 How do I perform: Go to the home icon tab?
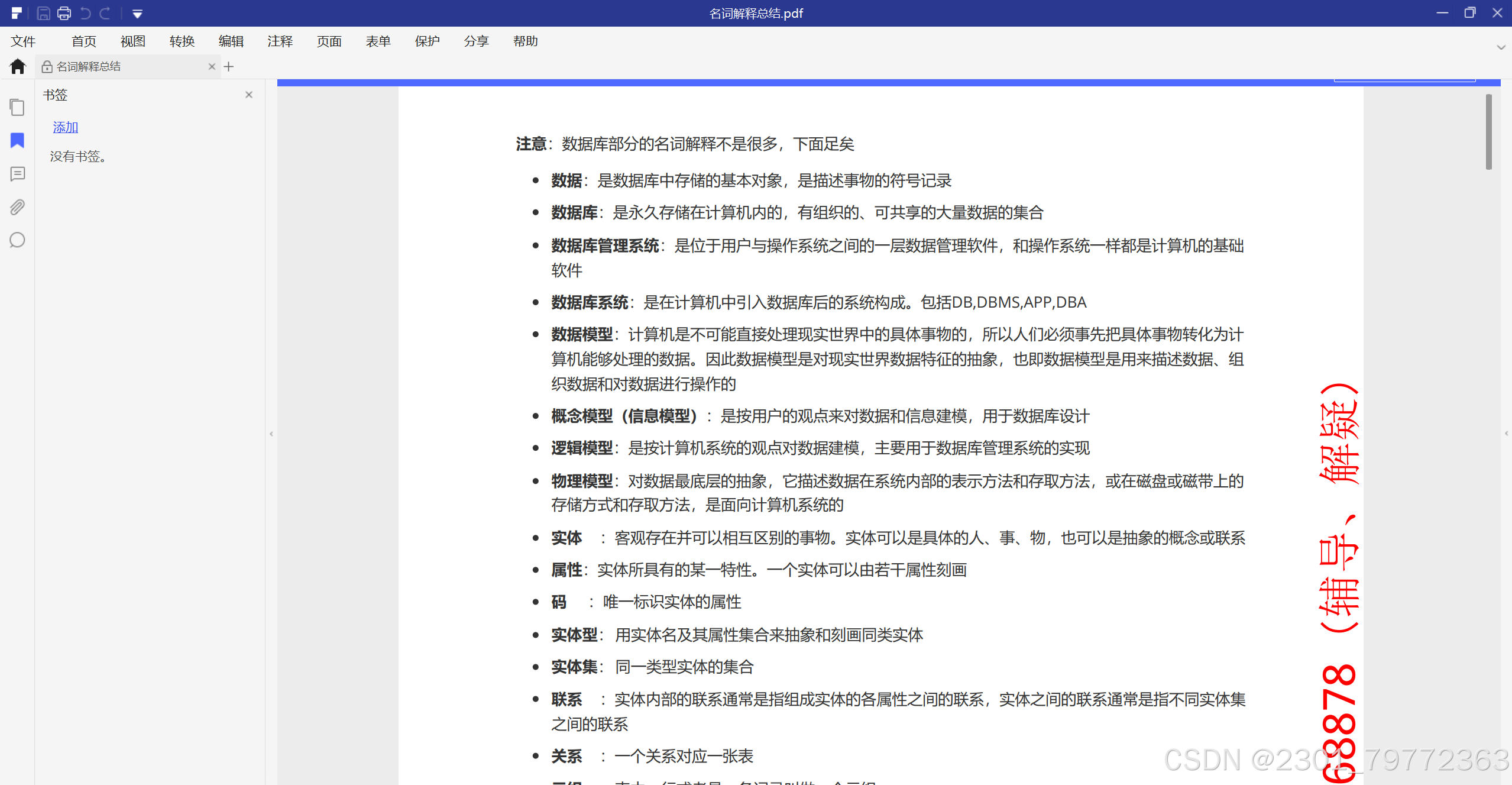coord(18,66)
